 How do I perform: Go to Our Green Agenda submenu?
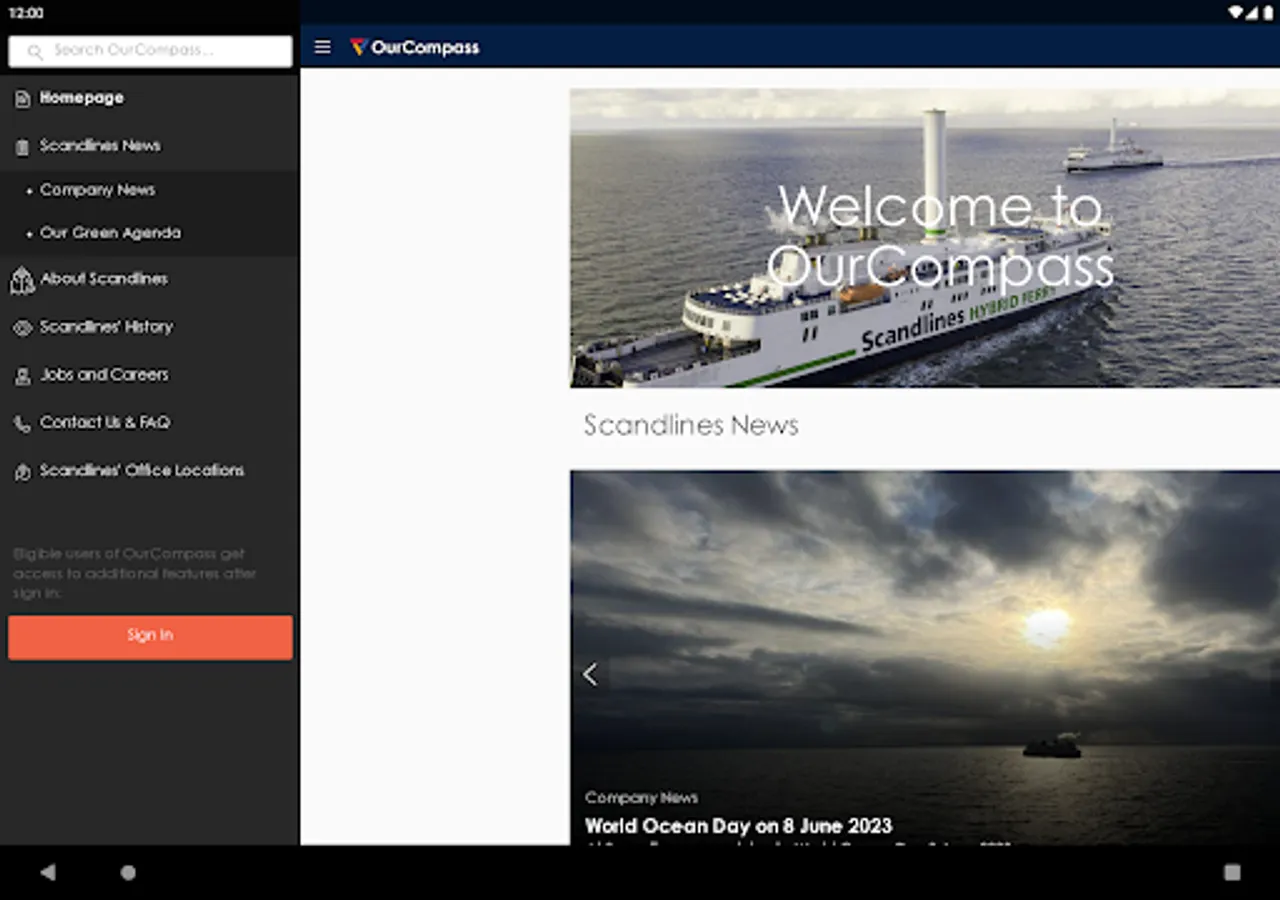pos(150,233)
